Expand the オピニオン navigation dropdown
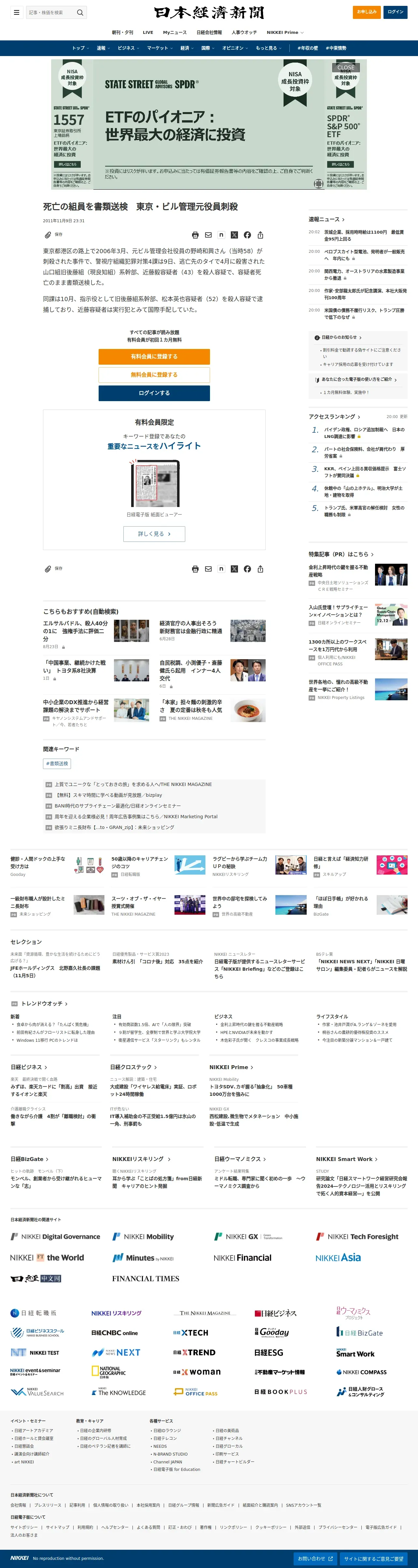418x1568 pixels. pyautogui.click(x=235, y=48)
